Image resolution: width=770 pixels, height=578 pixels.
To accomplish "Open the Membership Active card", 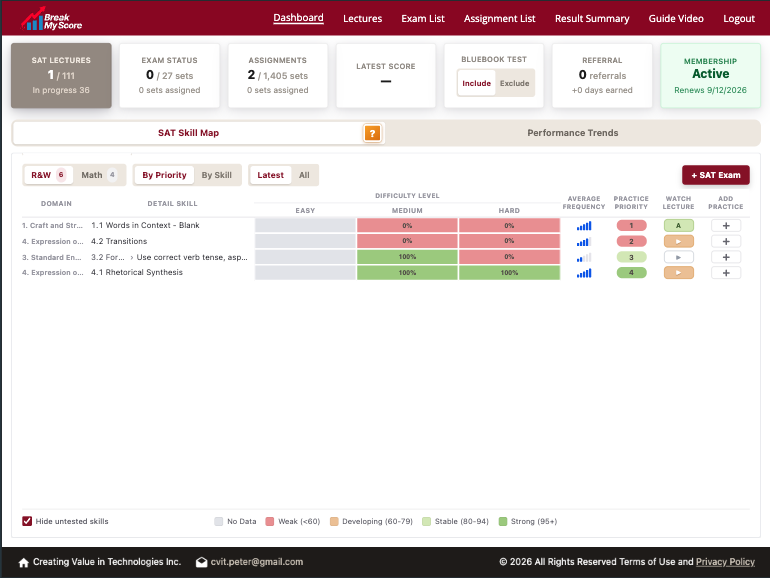I will 710,76.
